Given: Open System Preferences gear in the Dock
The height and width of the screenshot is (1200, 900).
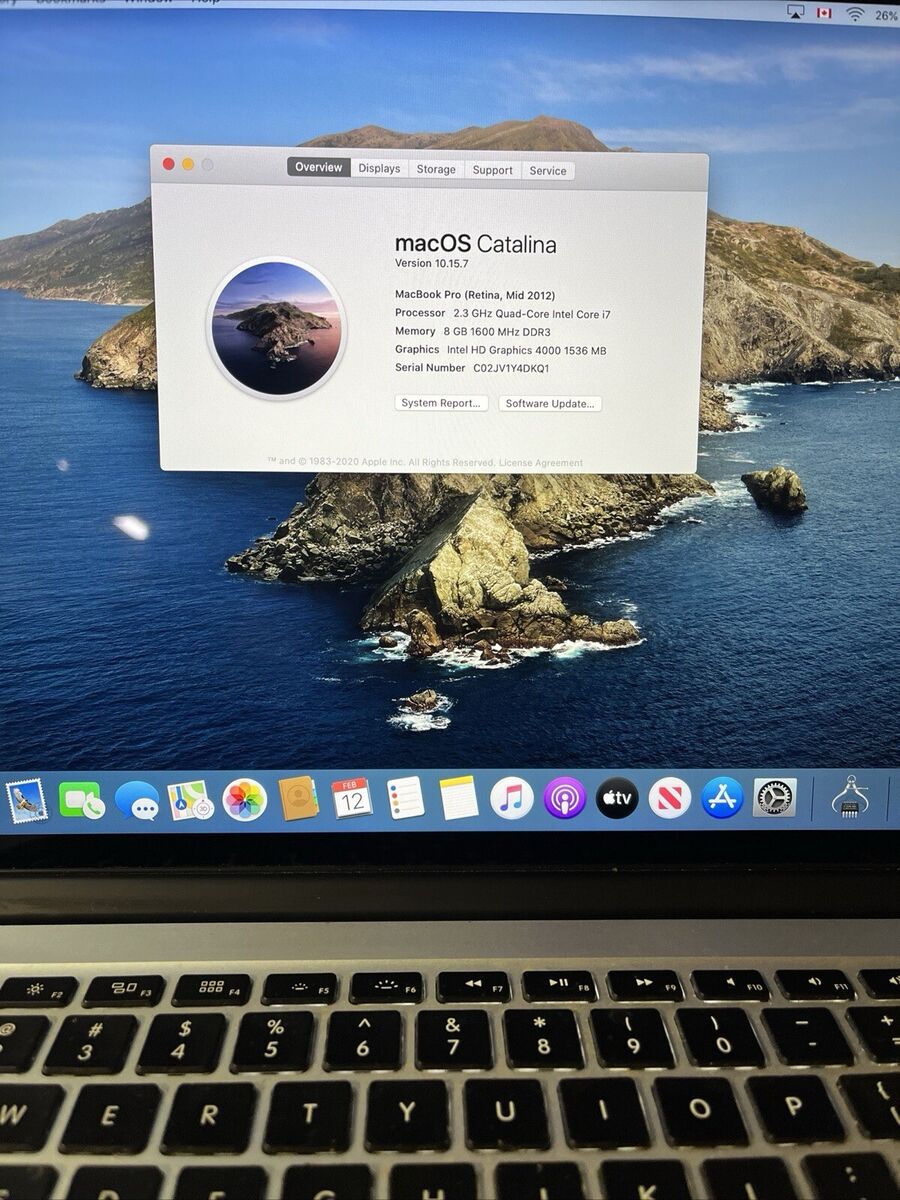Looking at the screenshot, I should pos(775,797).
